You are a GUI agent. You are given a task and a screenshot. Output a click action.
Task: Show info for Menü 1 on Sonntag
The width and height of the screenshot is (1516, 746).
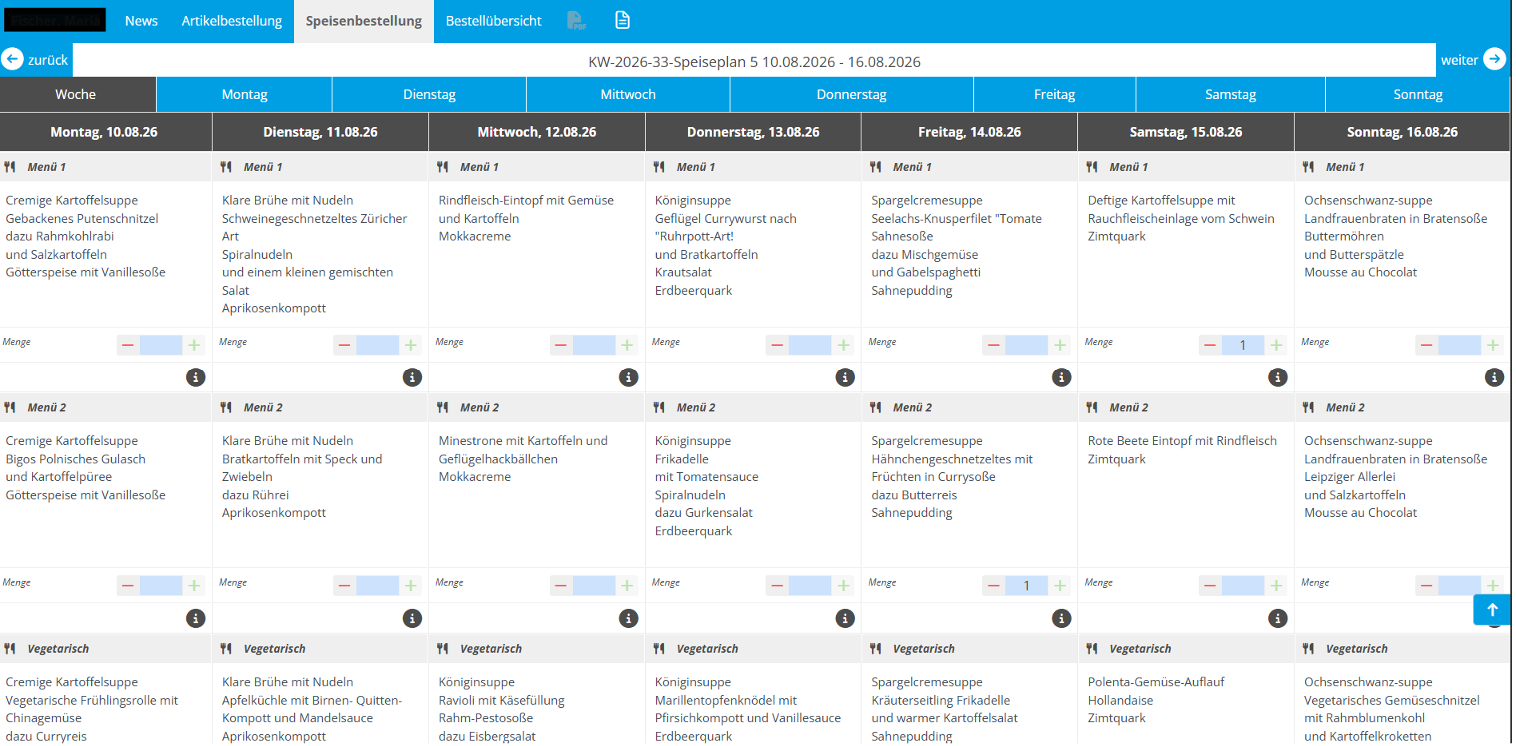coord(1494,377)
